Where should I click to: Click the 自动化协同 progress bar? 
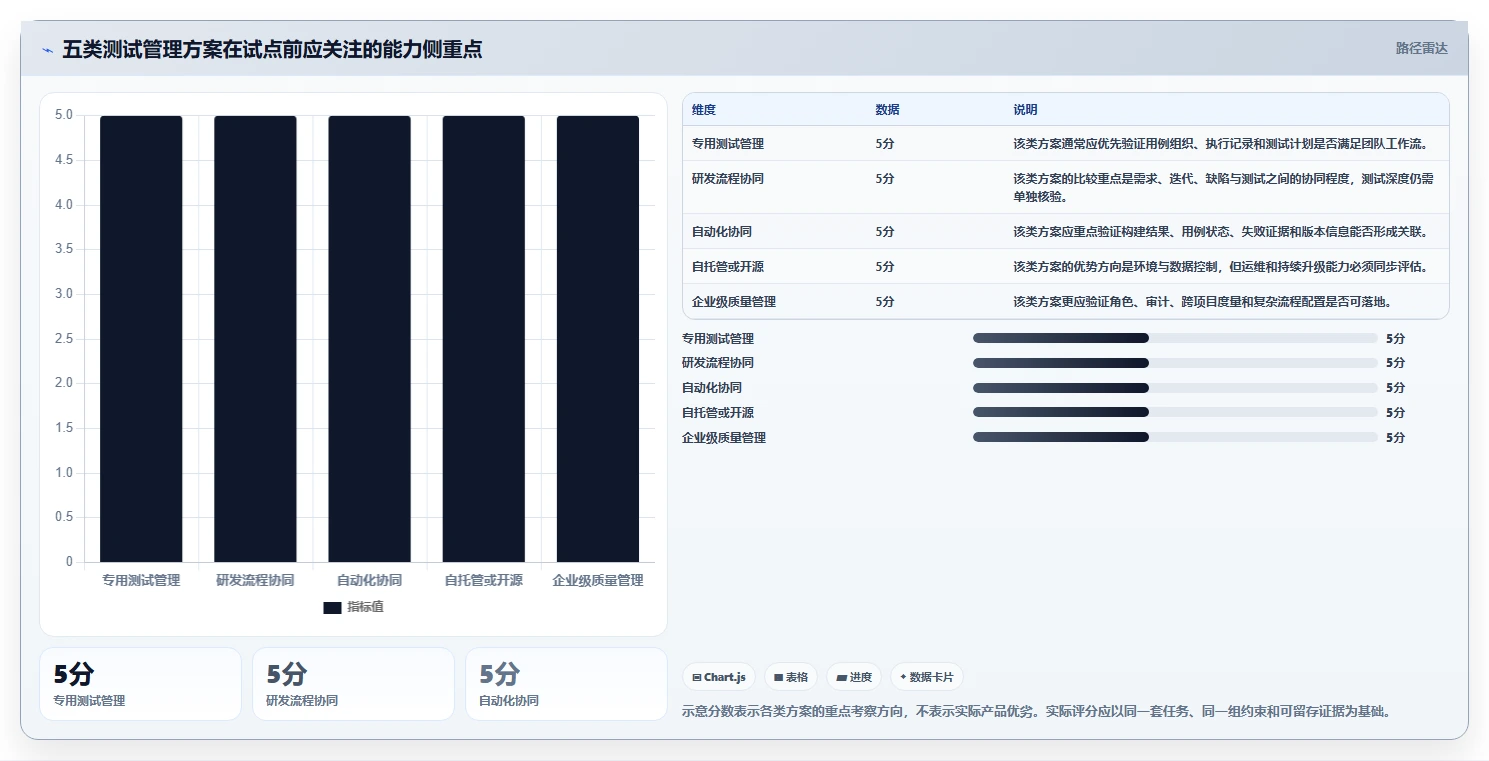(1175, 387)
